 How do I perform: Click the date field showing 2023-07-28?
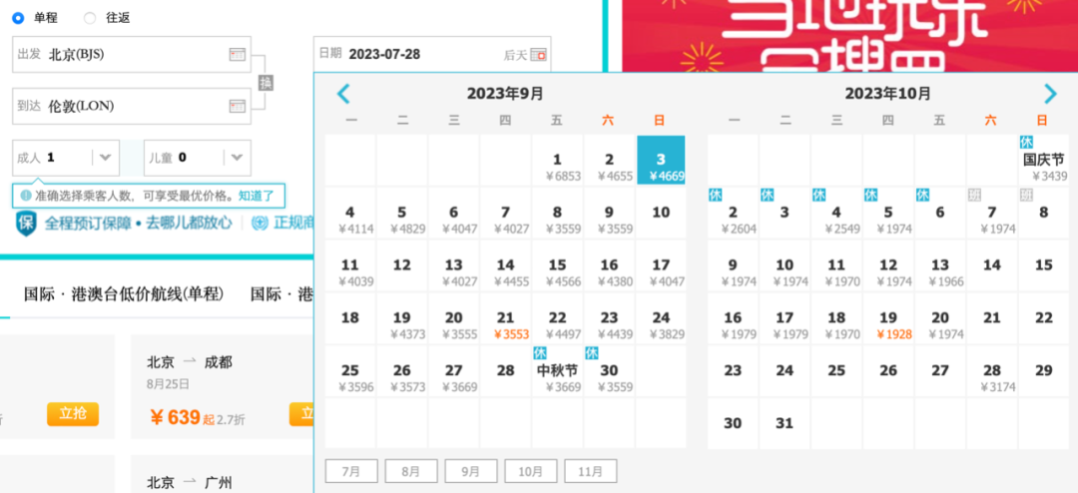click(x=432, y=54)
